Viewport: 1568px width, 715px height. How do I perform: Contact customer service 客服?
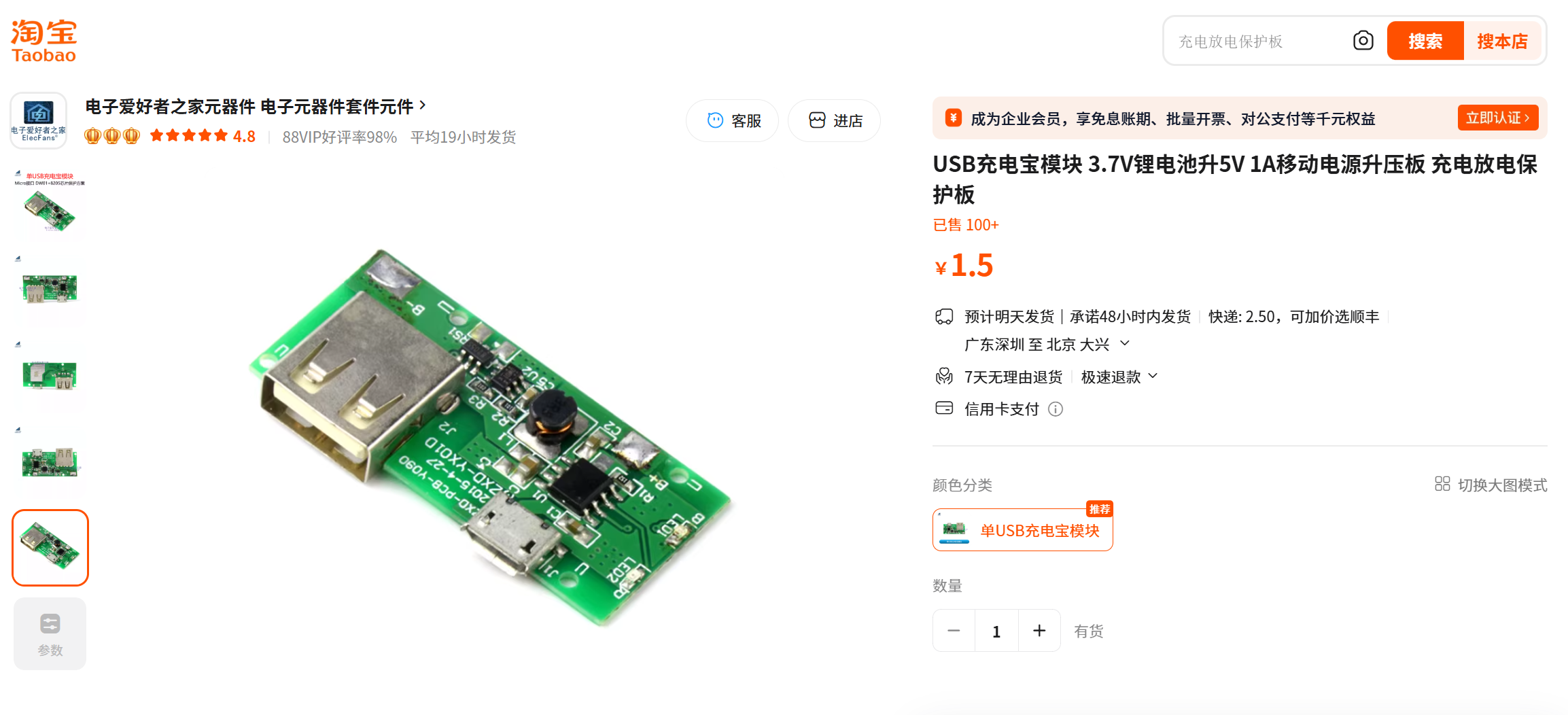pyautogui.click(x=733, y=120)
